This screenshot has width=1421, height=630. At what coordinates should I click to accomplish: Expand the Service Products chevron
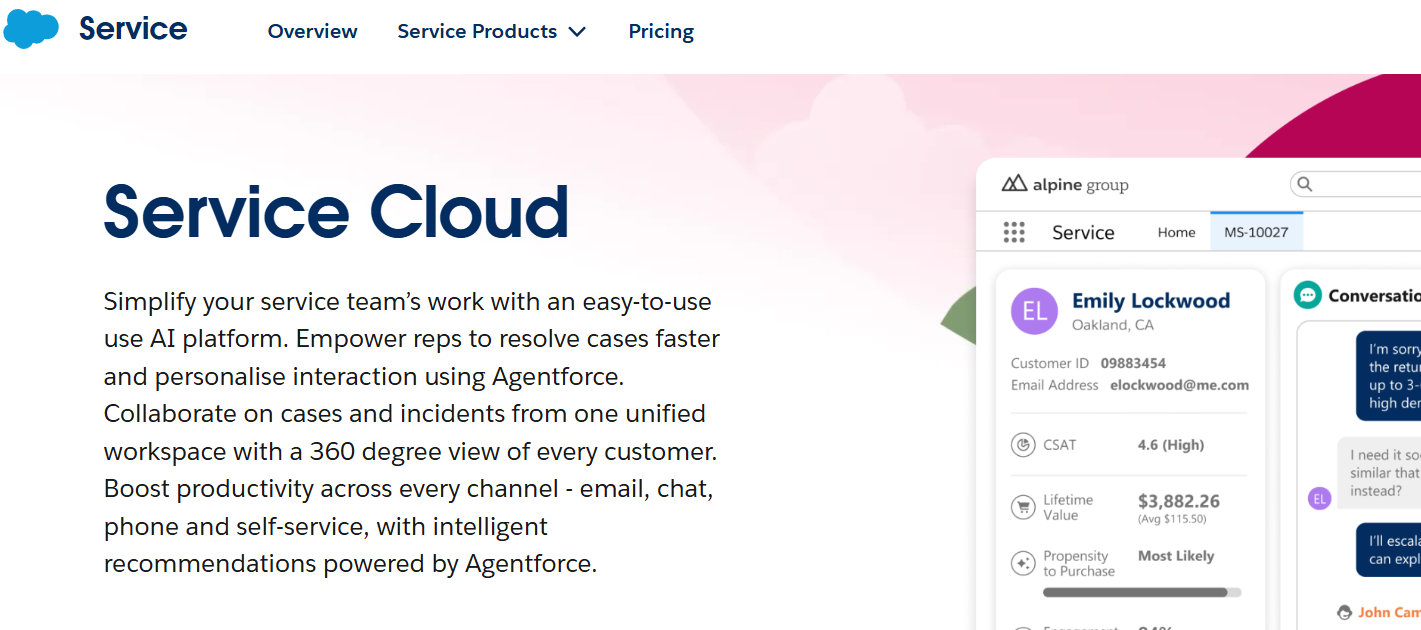point(577,32)
